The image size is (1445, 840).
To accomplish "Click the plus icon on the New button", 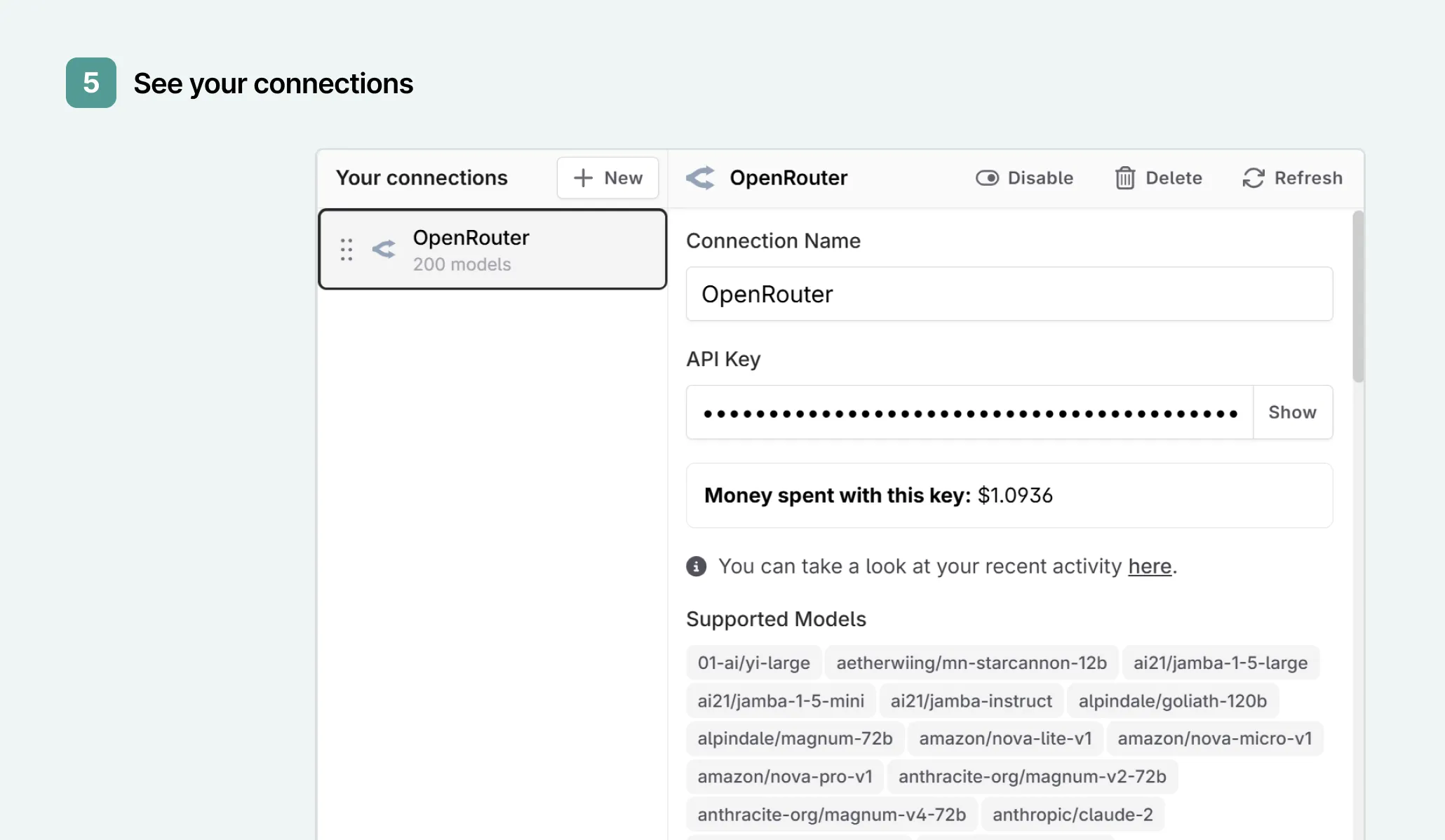I will point(584,177).
